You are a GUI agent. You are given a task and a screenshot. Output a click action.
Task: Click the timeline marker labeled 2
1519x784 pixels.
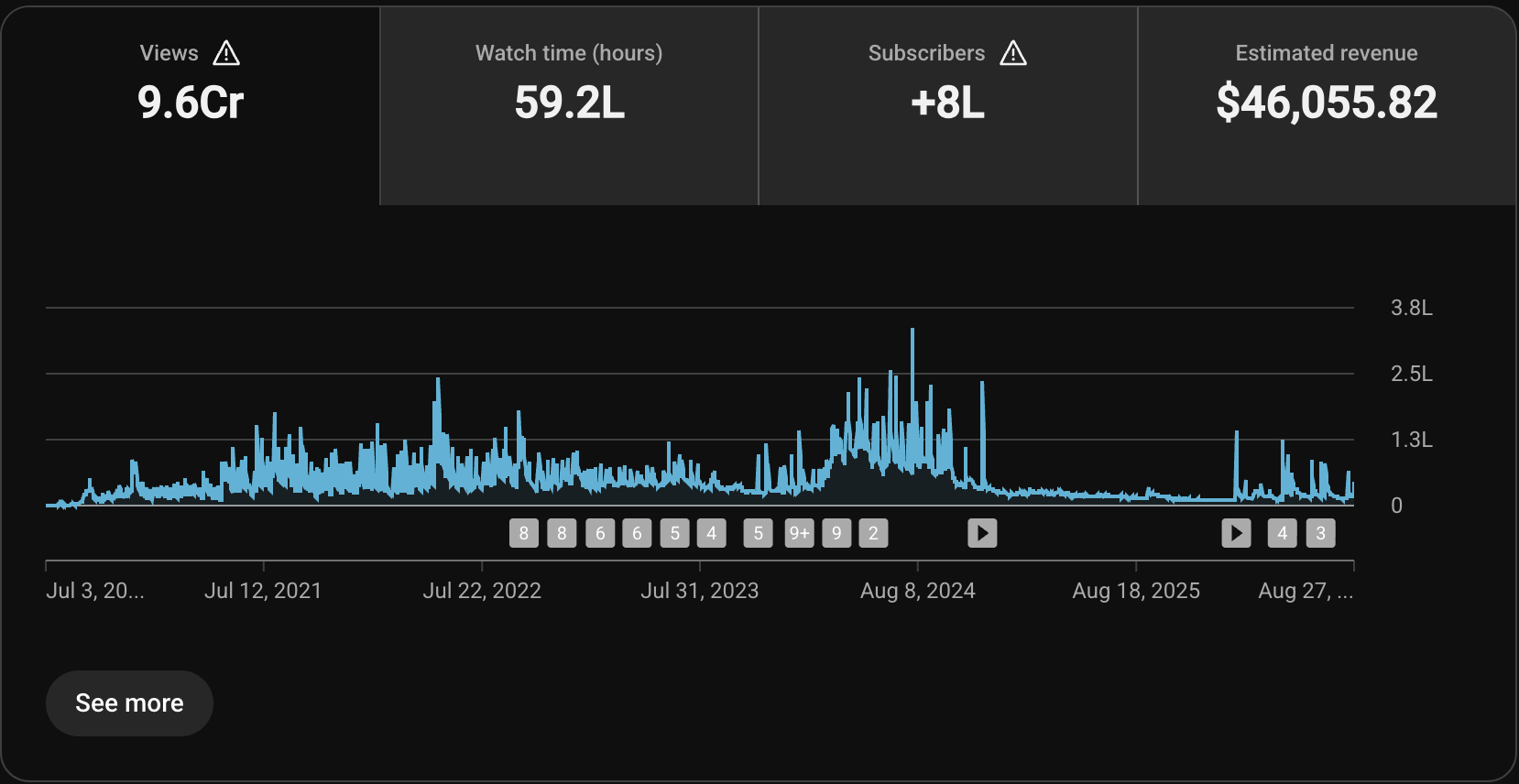click(x=873, y=533)
